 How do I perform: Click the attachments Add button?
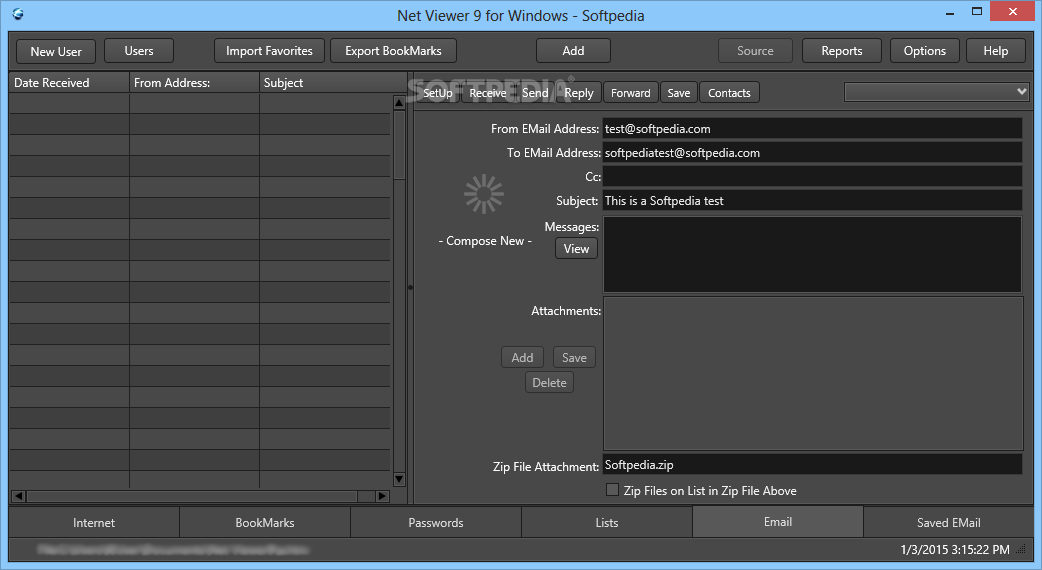pos(522,357)
